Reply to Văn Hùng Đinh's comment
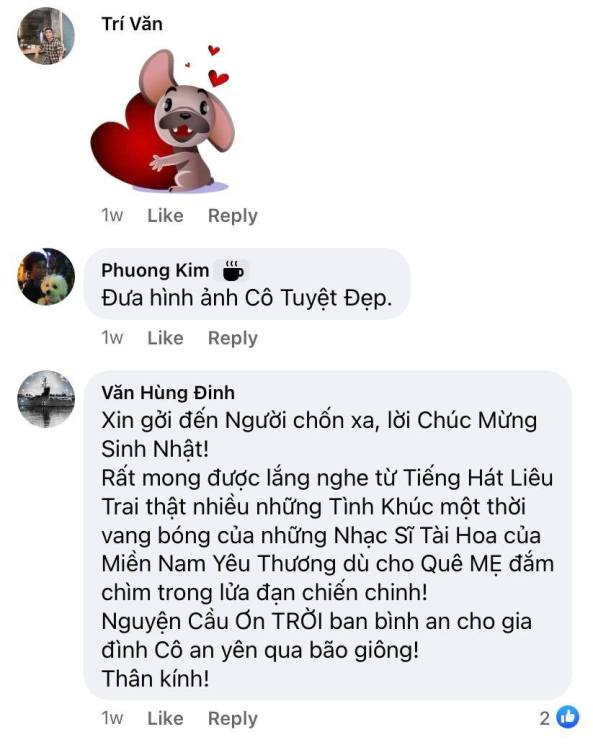Screen dimensions: 593x750 click(232, 718)
